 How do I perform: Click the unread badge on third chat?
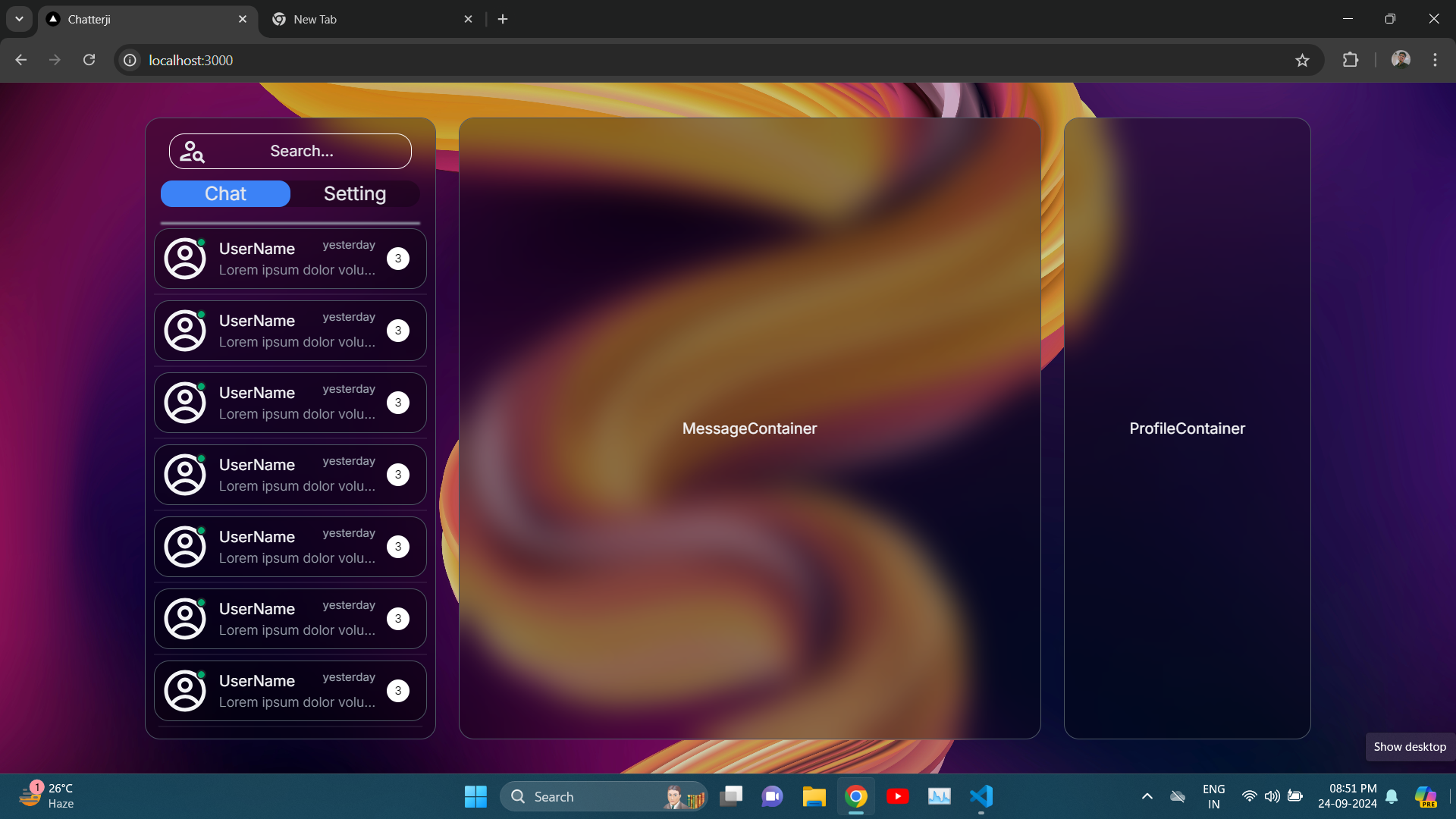398,403
